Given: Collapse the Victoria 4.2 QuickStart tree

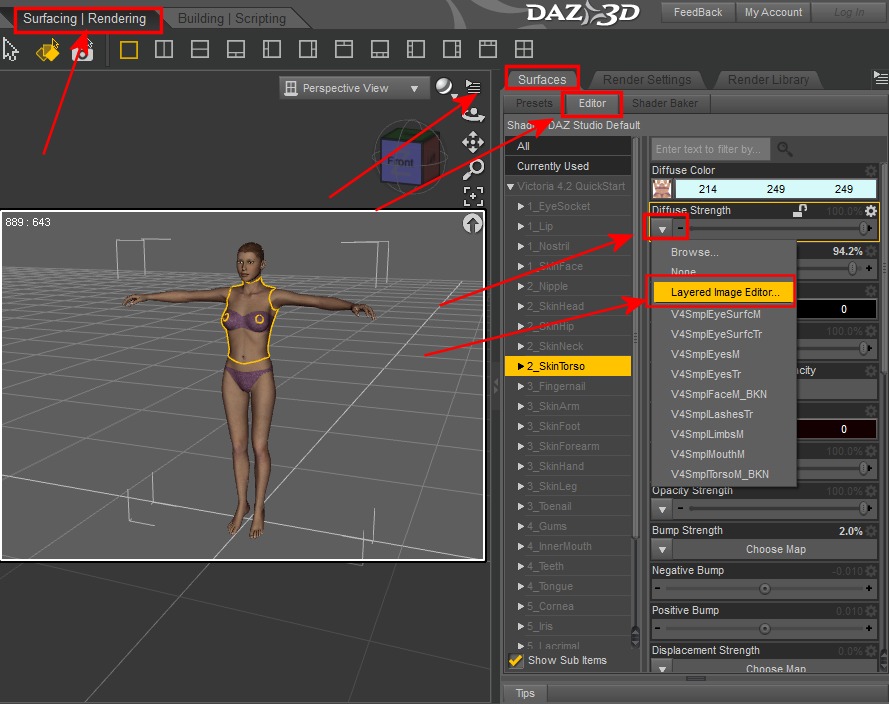Looking at the screenshot, I should click(x=510, y=186).
